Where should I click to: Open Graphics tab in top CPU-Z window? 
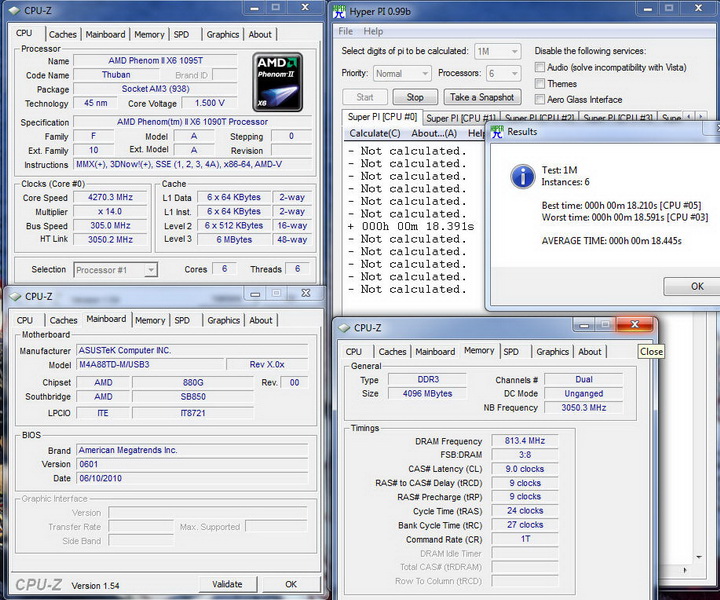click(223, 34)
